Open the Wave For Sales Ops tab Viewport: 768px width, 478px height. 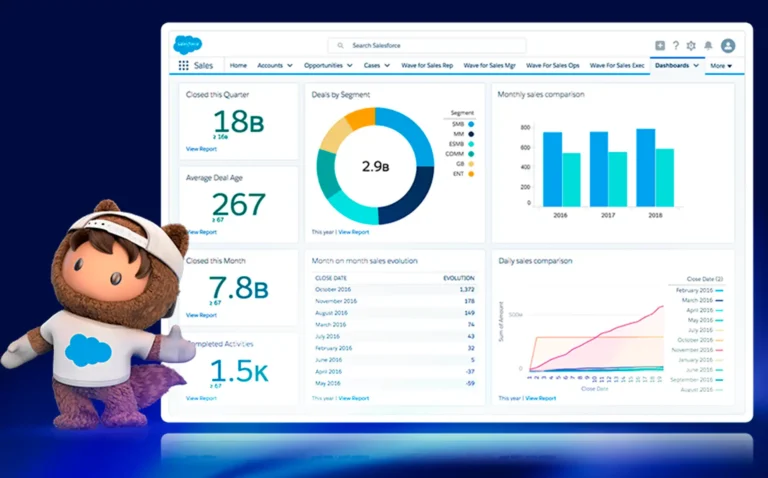pyautogui.click(x=552, y=65)
